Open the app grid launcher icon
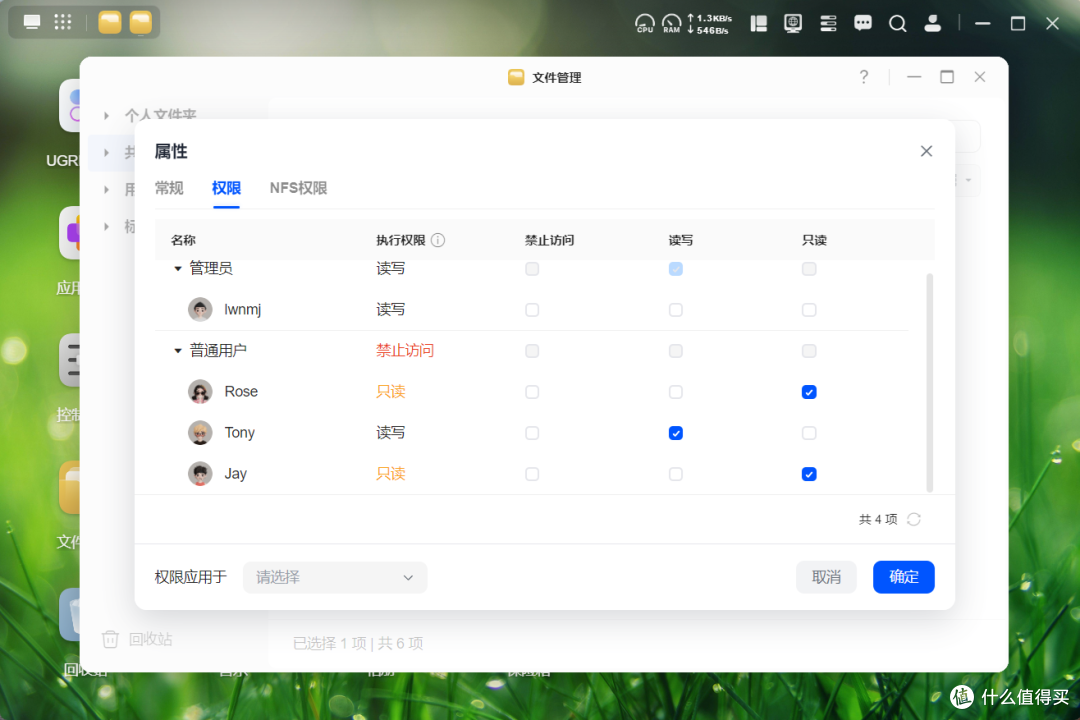1080x720 pixels. pos(63,22)
